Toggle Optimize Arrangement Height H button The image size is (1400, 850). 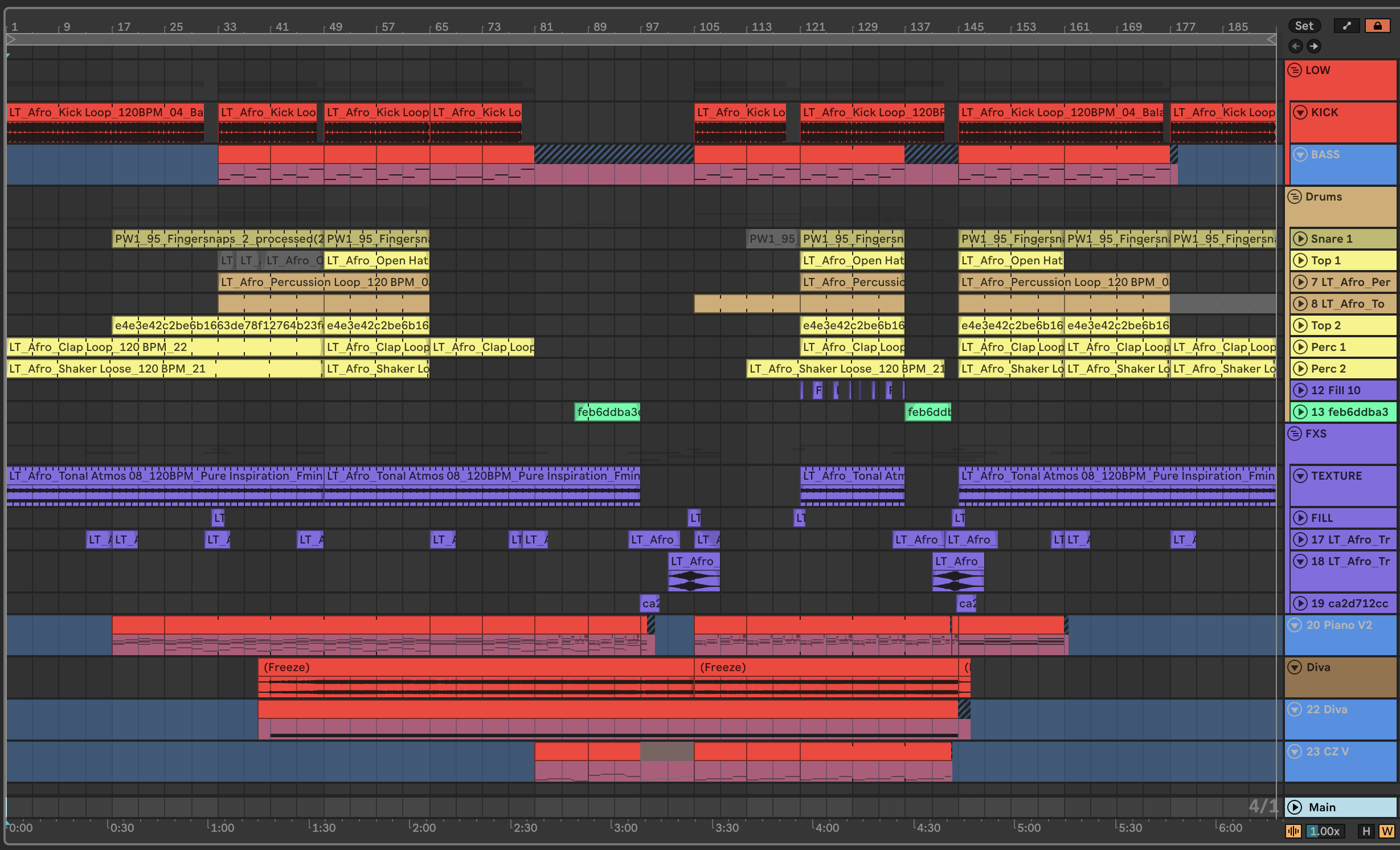pyautogui.click(x=1366, y=831)
